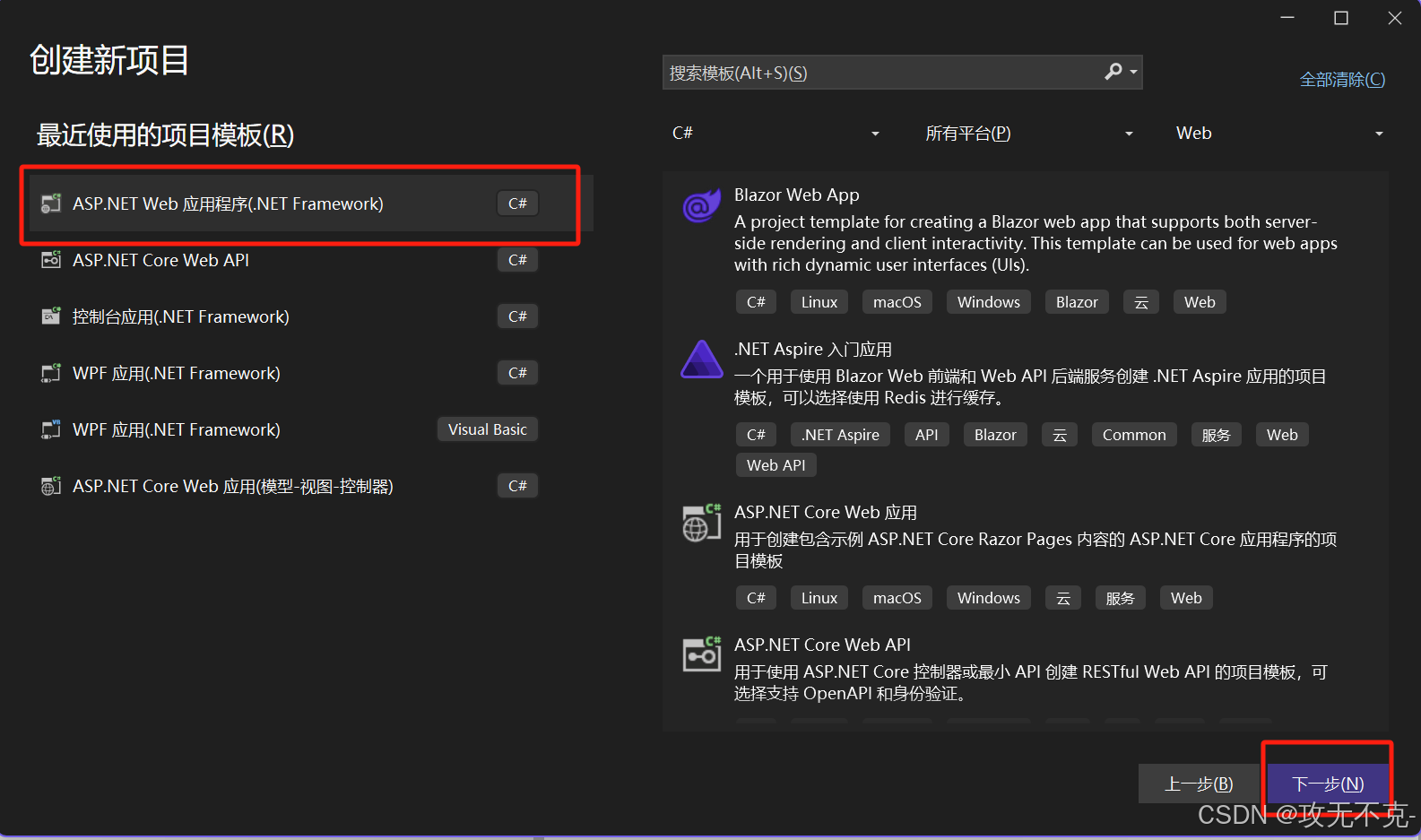Click the Common tag under .NET Aspire
This screenshot has width=1421, height=840.
pyautogui.click(x=1134, y=435)
